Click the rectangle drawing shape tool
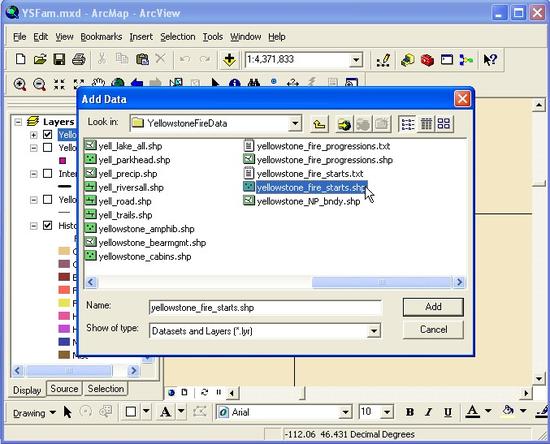This screenshot has width=550, height=444. (x=131, y=412)
